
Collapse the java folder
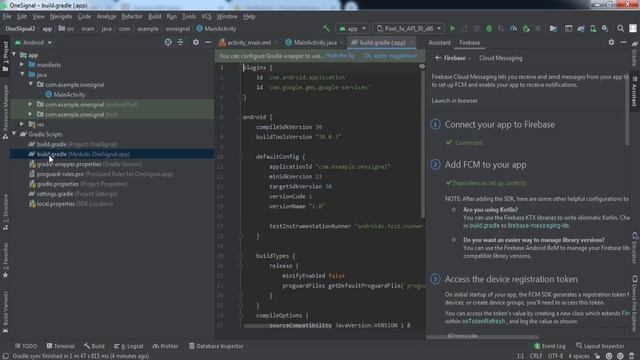(22, 74)
